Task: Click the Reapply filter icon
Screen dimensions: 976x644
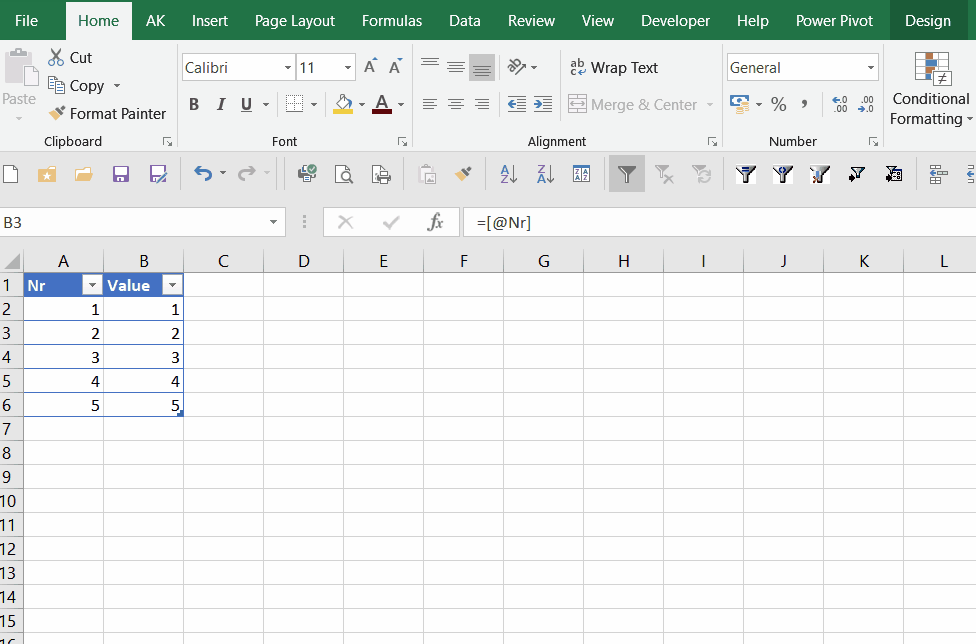Action: pyautogui.click(x=702, y=174)
